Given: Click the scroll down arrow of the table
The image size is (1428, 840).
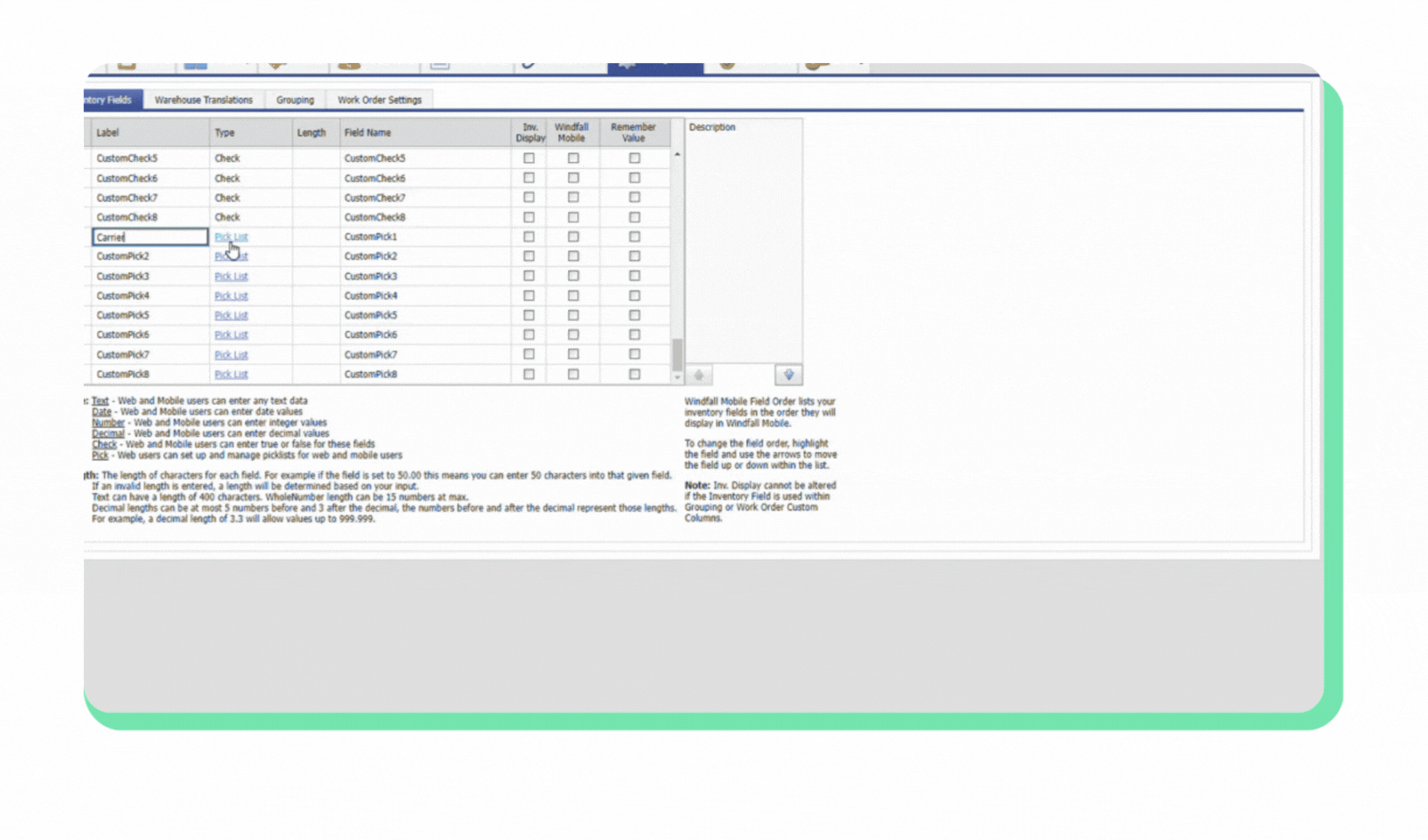Looking at the screenshot, I should click(x=677, y=378).
